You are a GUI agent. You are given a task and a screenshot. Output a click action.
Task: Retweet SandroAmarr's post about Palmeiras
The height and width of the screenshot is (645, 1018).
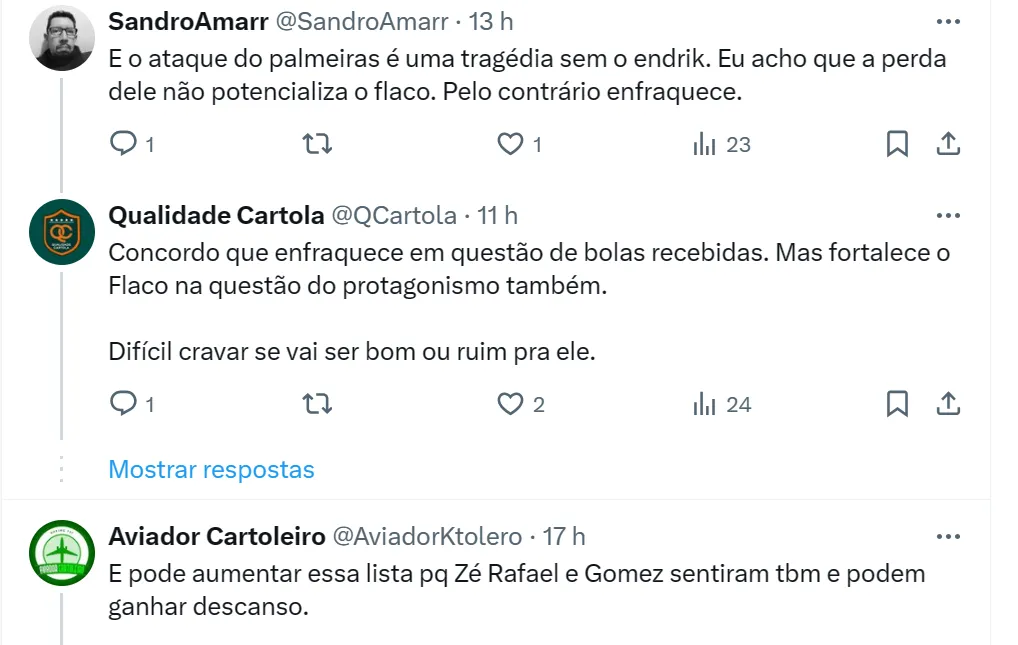pyautogui.click(x=317, y=145)
